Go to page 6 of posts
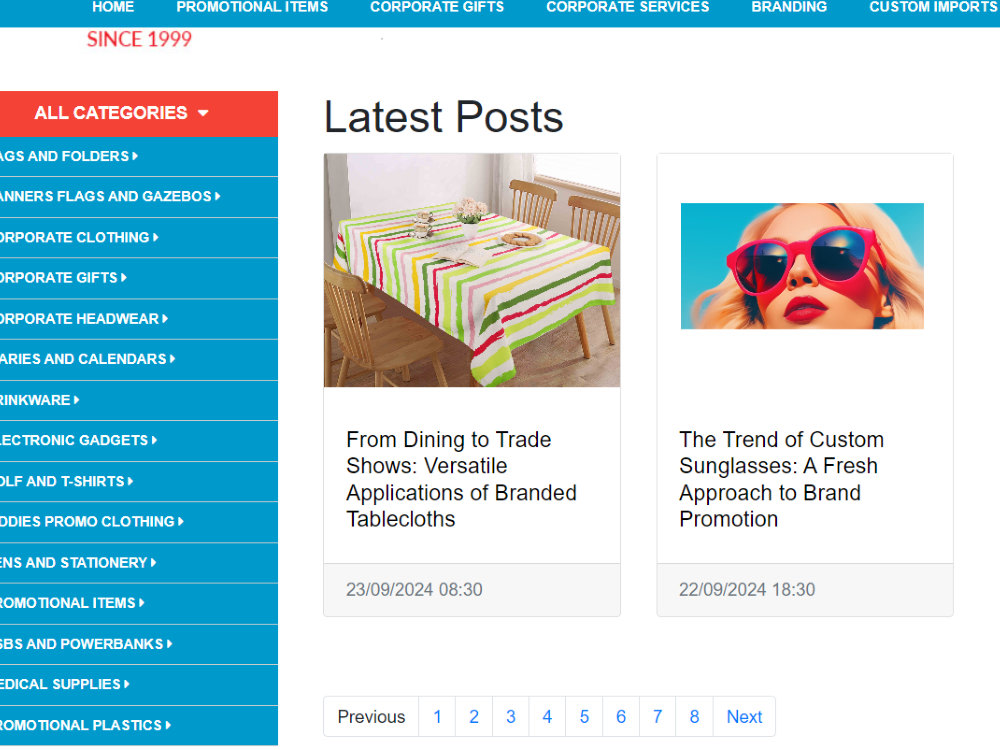This screenshot has height=750, width=1000. (621, 717)
